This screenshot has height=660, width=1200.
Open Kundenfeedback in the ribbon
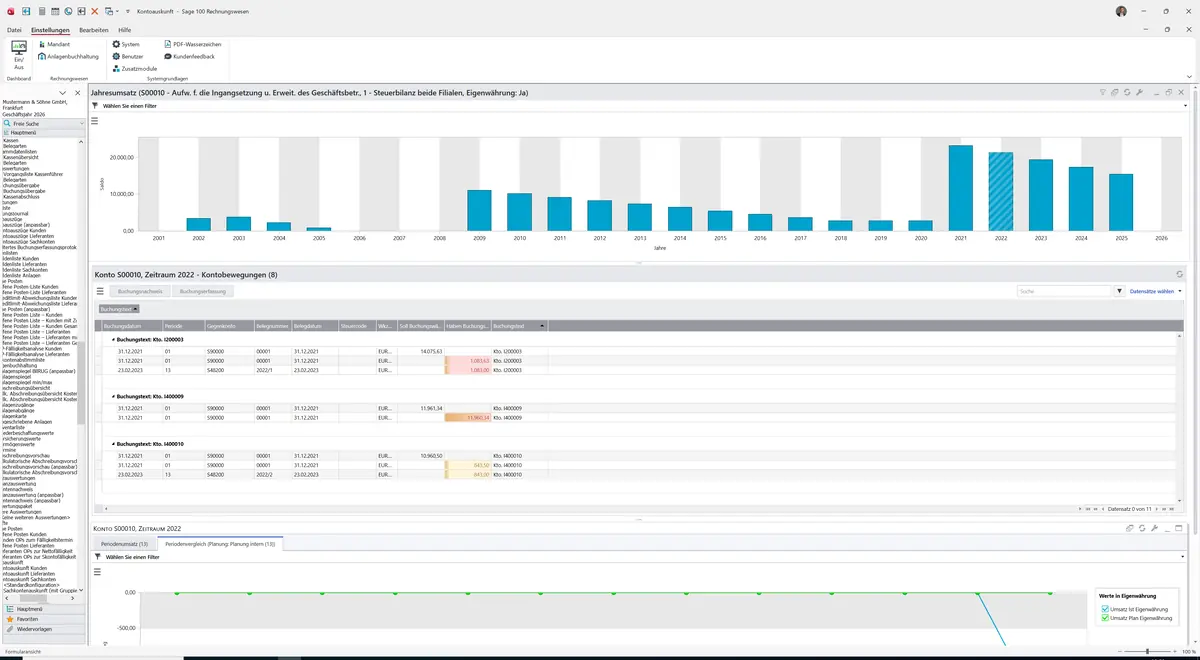pos(188,56)
